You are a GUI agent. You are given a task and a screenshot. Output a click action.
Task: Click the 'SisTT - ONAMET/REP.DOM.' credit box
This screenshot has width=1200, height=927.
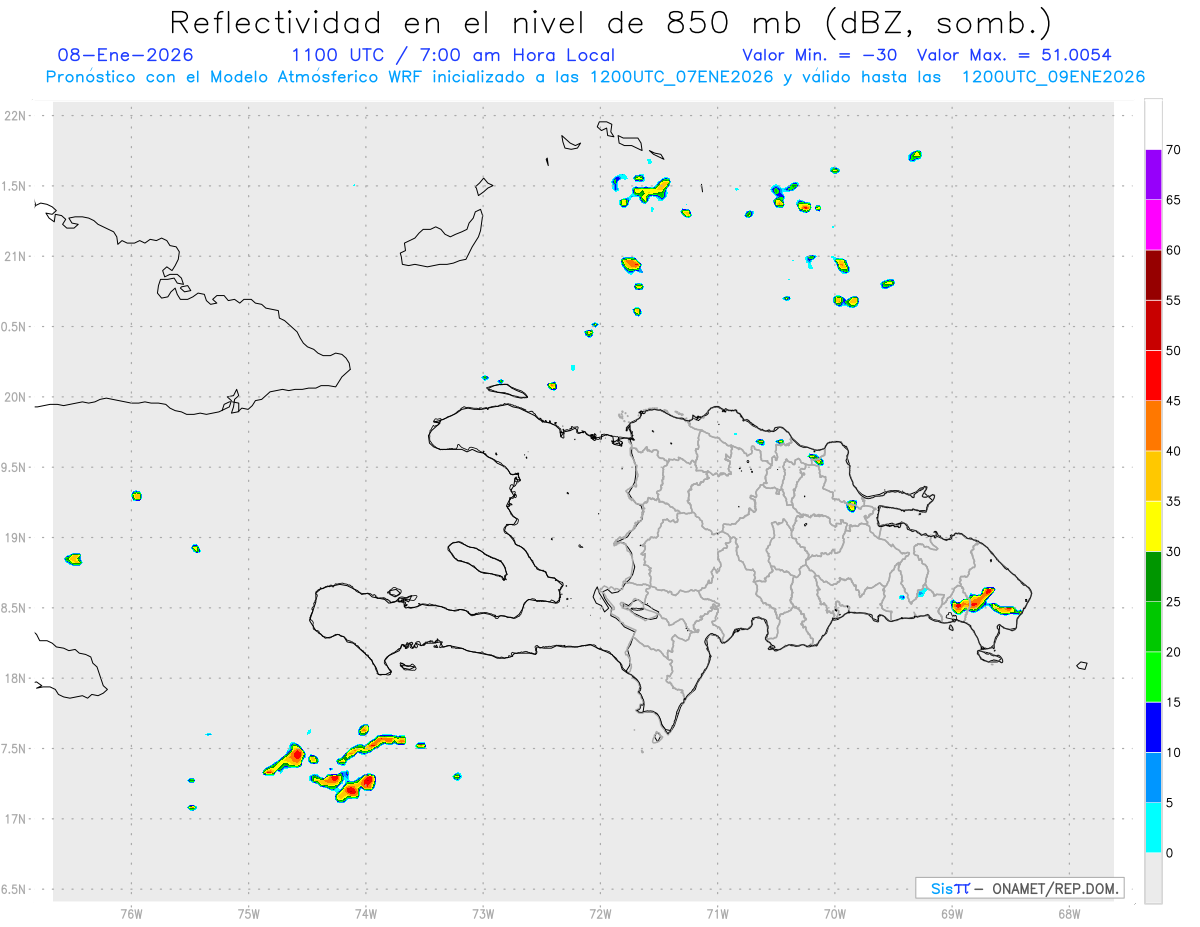click(x=1019, y=888)
